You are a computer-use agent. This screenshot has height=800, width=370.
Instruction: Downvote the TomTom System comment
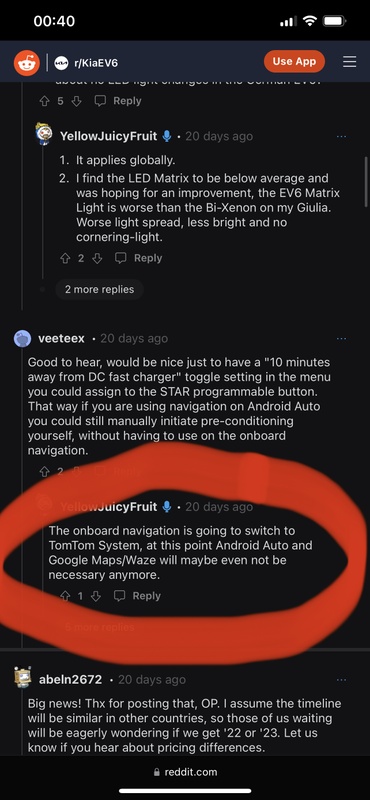pos(96,596)
